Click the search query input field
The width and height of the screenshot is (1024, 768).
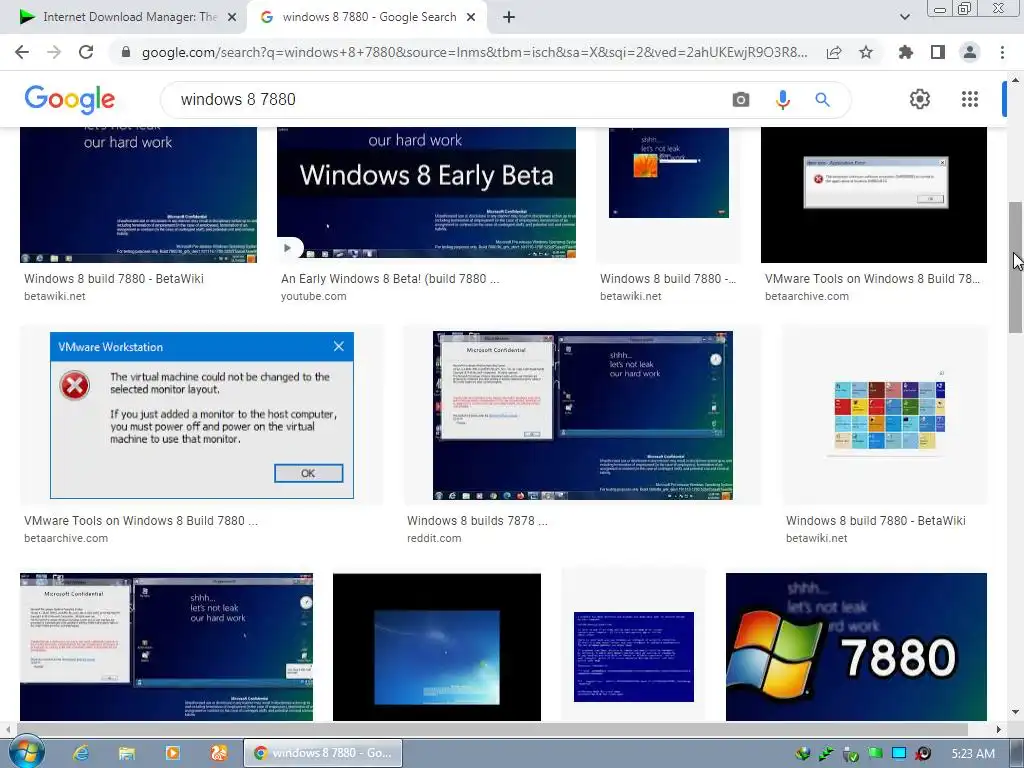click(451, 99)
